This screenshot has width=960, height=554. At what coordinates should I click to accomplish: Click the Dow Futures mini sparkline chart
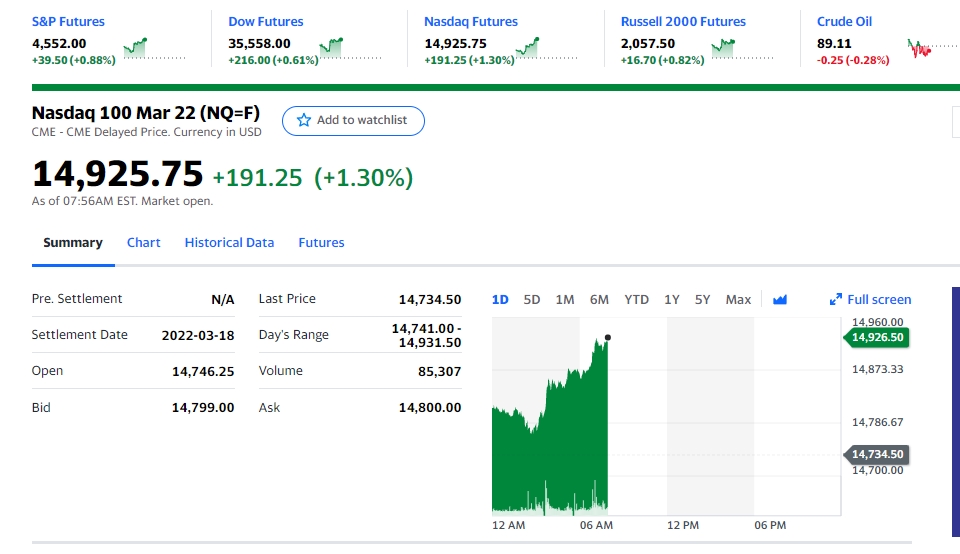point(350,48)
